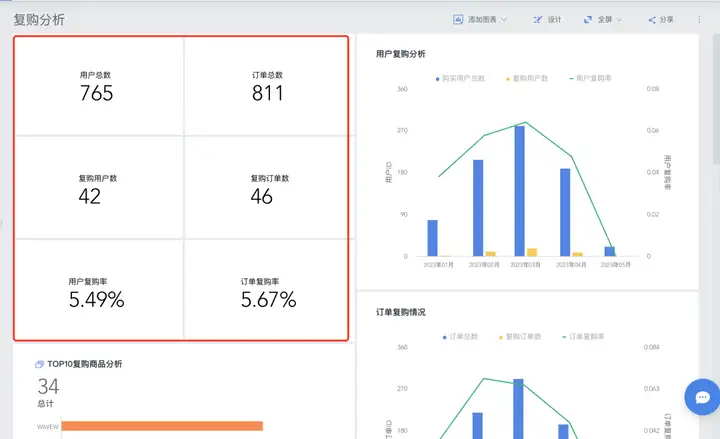Expand the 添加图表 dropdown arrow

[504, 19]
